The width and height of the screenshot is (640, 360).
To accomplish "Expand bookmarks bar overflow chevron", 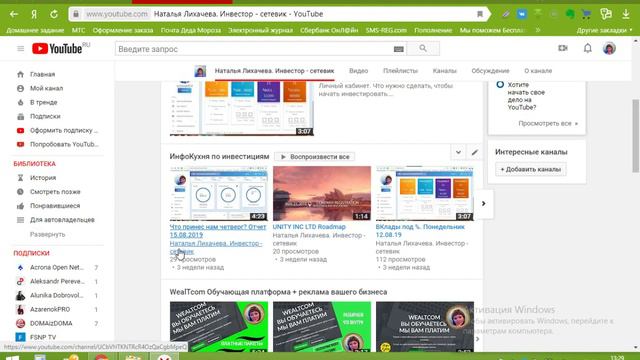I will (538, 30).
